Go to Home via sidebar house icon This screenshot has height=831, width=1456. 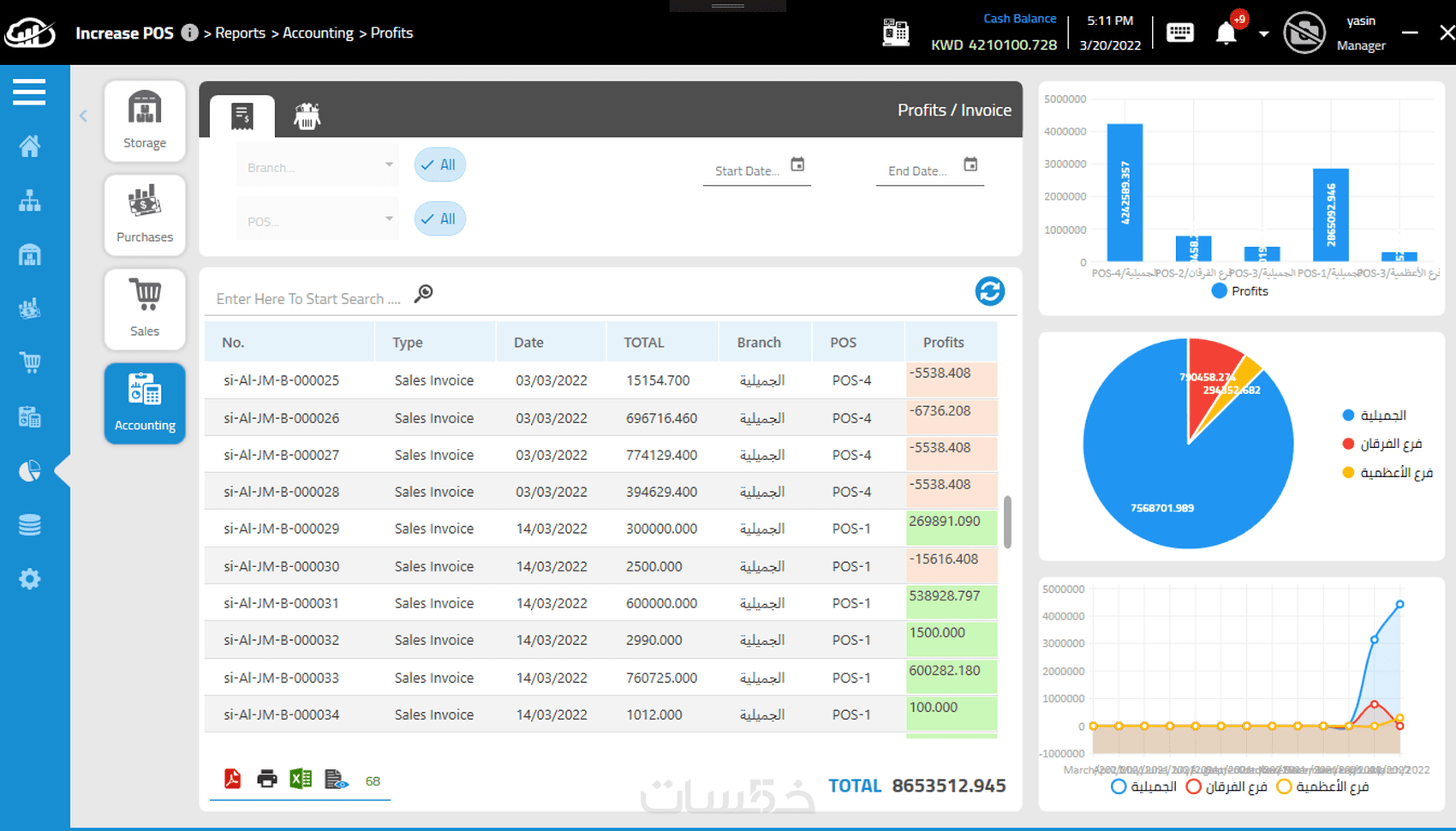(x=30, y=146)
